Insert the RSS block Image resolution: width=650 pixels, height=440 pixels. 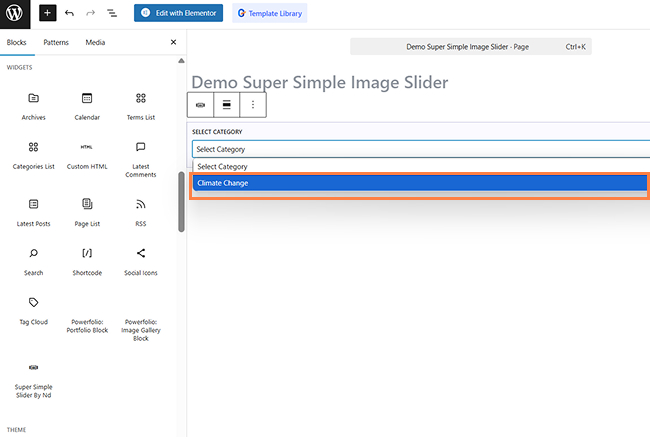140,210
